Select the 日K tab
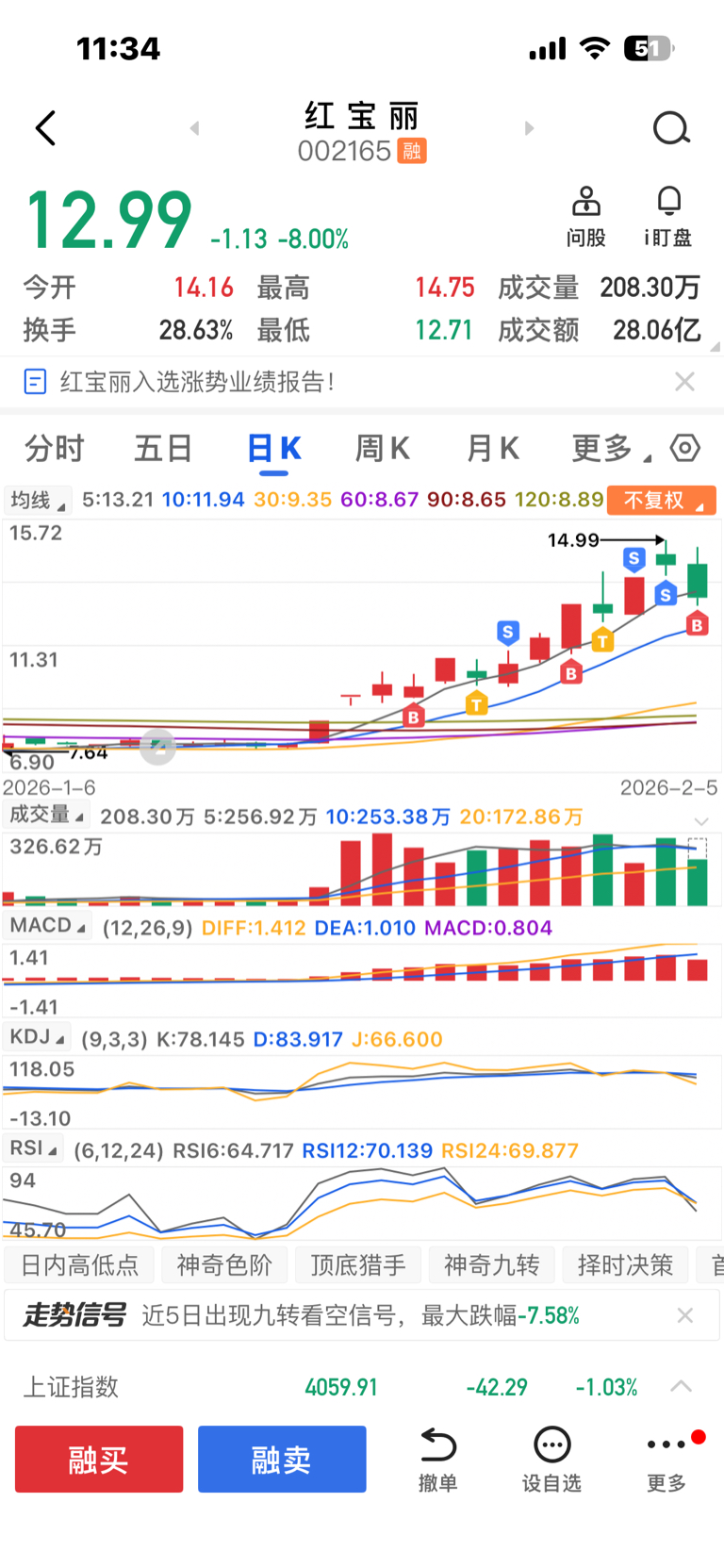 274,449
